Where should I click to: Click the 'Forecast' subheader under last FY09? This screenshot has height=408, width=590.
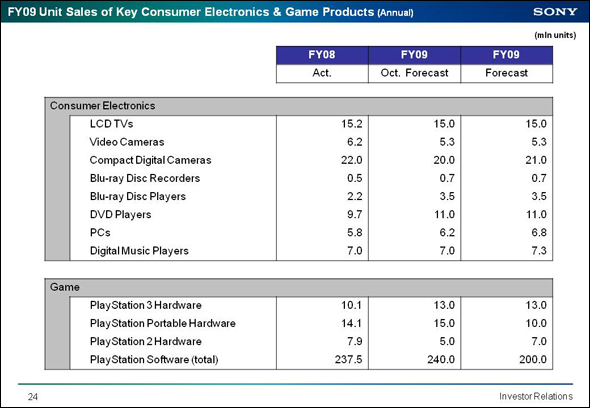click(x=506, y=73)
